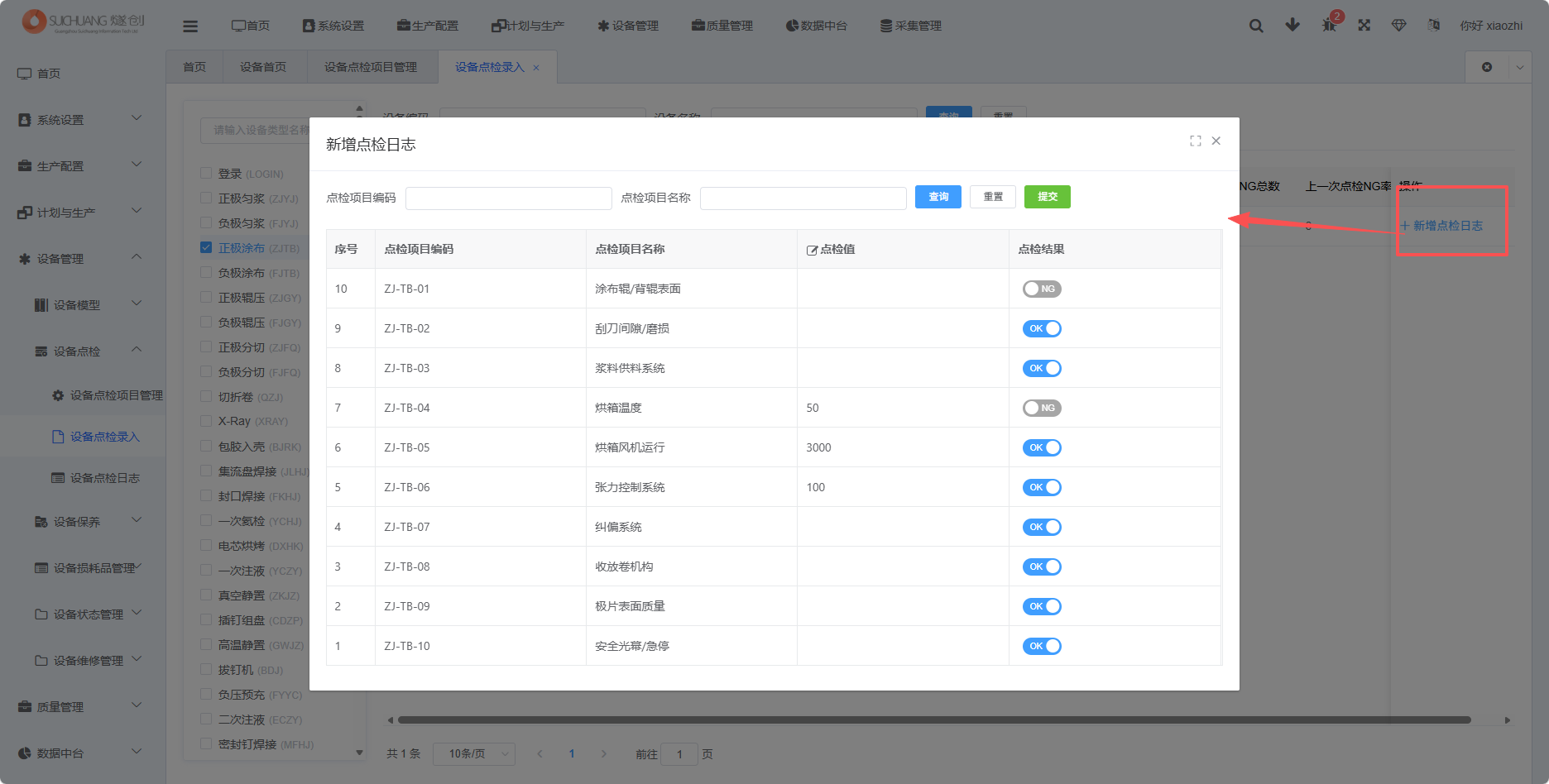
Task: Click the 首页 monitor icon in sidebar
Action: pos(25,74)
